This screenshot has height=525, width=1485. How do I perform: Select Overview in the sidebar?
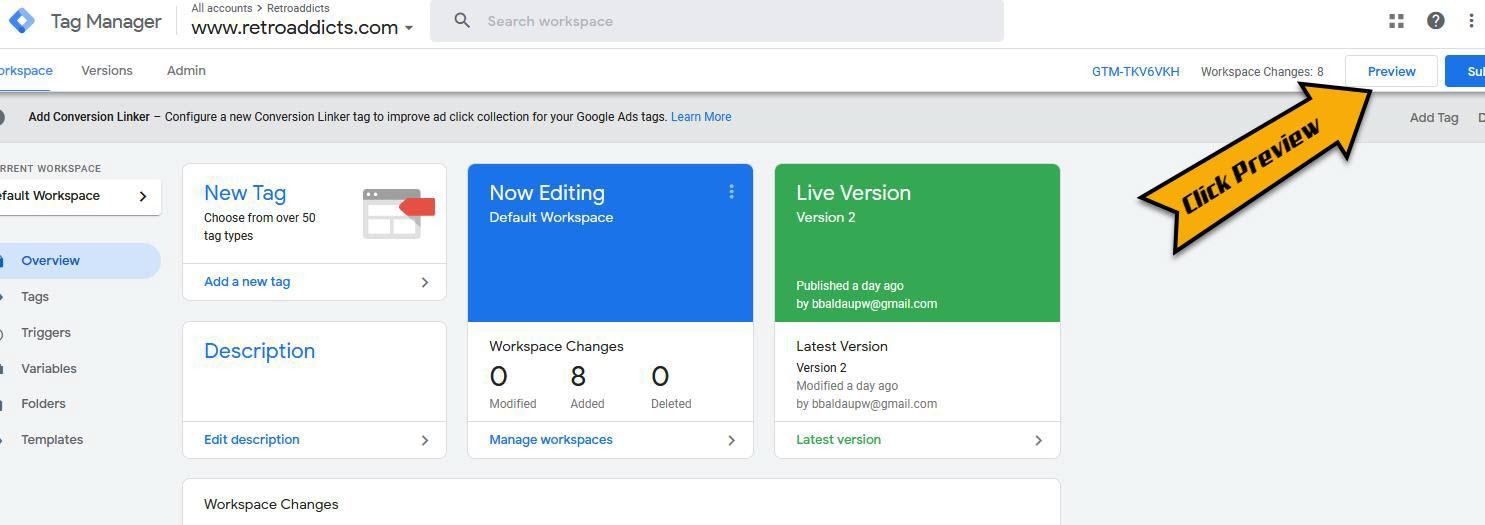pos(80,261)
